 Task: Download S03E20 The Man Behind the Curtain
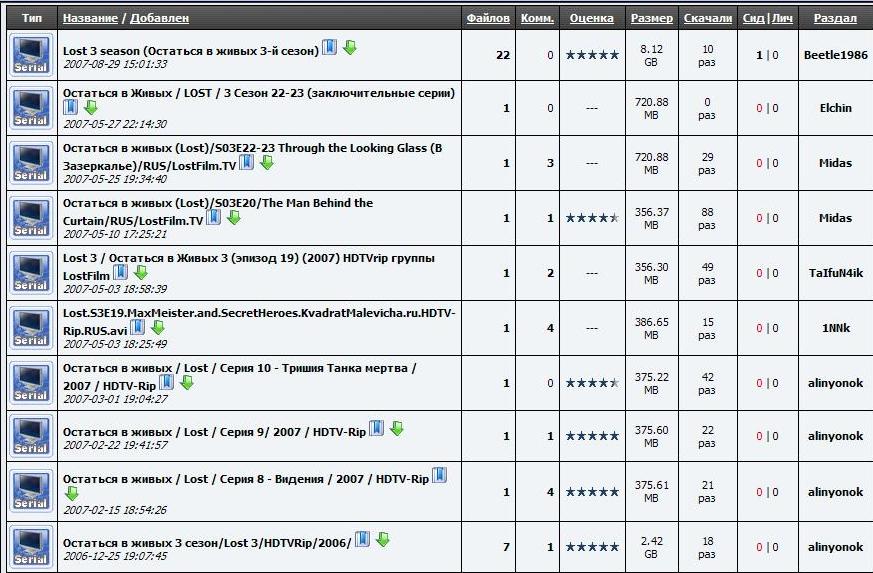pyautogui.click(x=234, y=217)
